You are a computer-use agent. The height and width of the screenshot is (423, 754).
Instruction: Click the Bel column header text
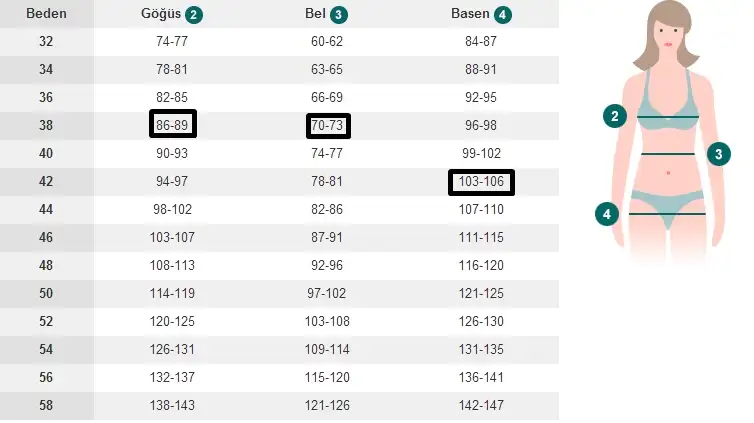[x=315, y=14]
